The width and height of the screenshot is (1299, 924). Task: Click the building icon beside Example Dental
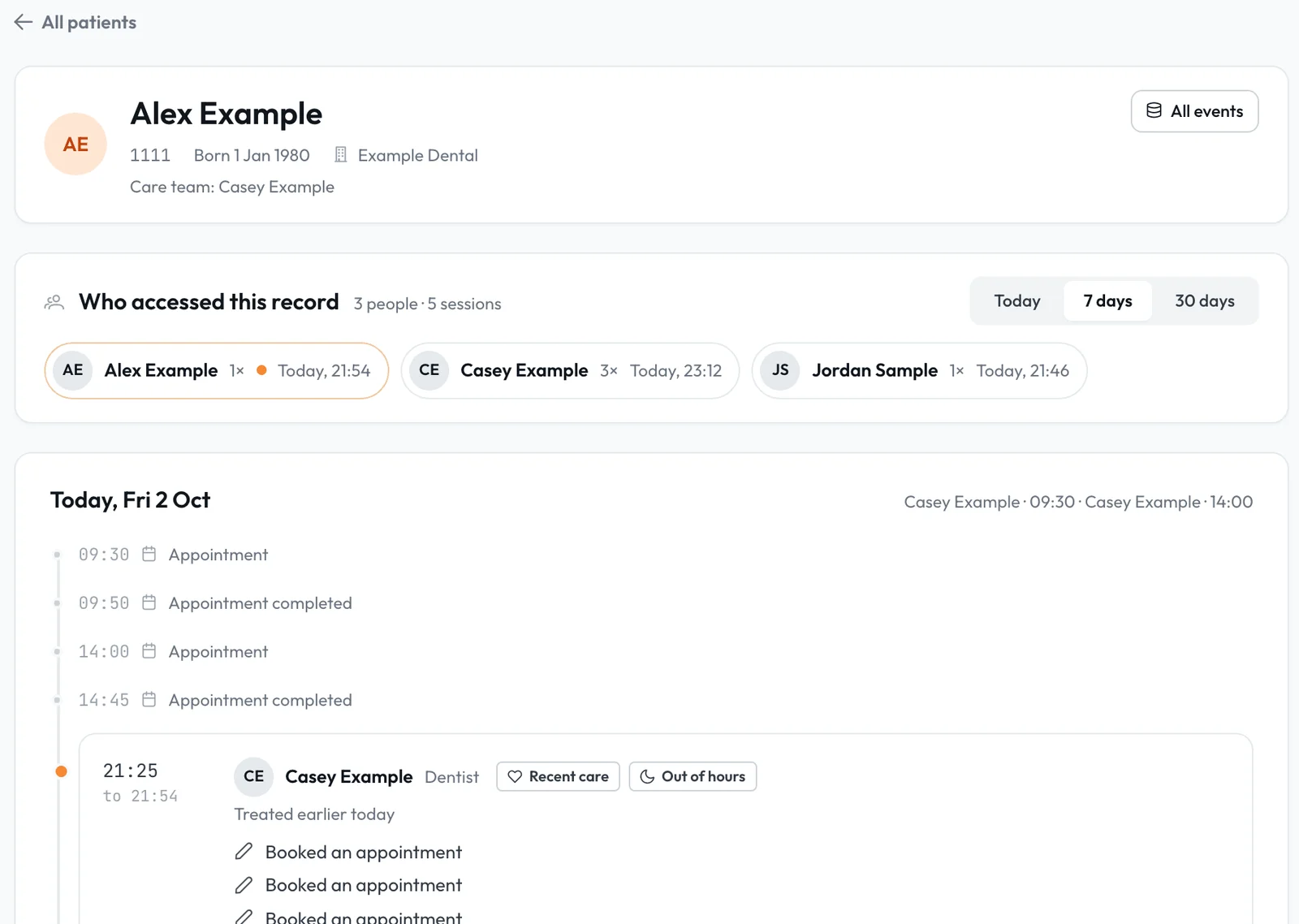click(x=341, y=154)
